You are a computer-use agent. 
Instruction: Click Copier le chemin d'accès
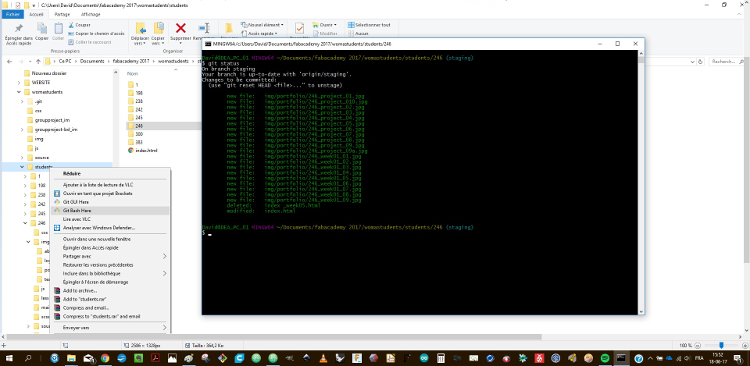96,33
